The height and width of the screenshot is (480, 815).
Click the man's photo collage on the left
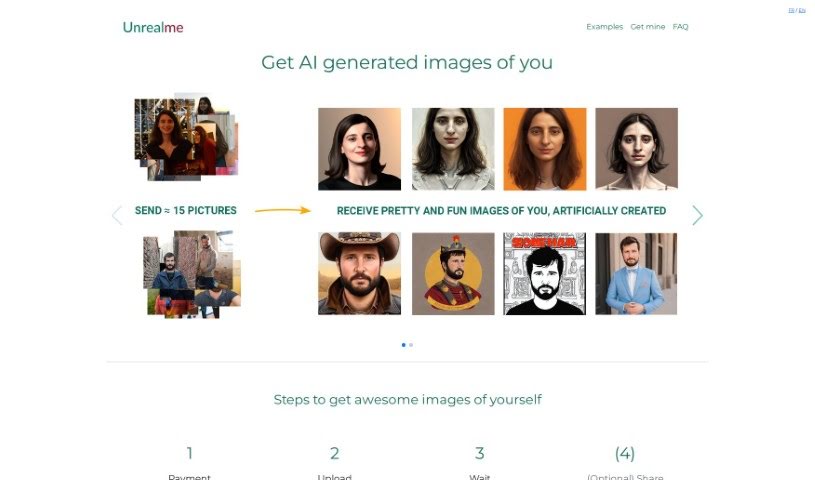[190, 274]
